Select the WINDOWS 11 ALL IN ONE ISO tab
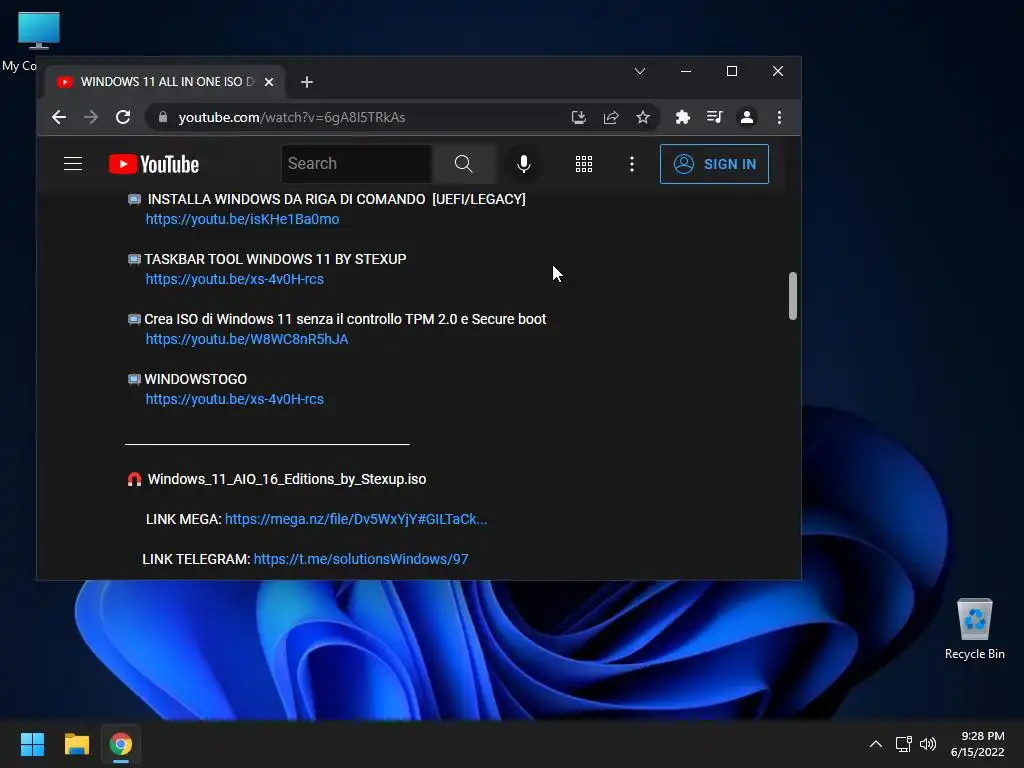Image resolution: width=1024 pixels, height=768 pixels. [165, 82]
